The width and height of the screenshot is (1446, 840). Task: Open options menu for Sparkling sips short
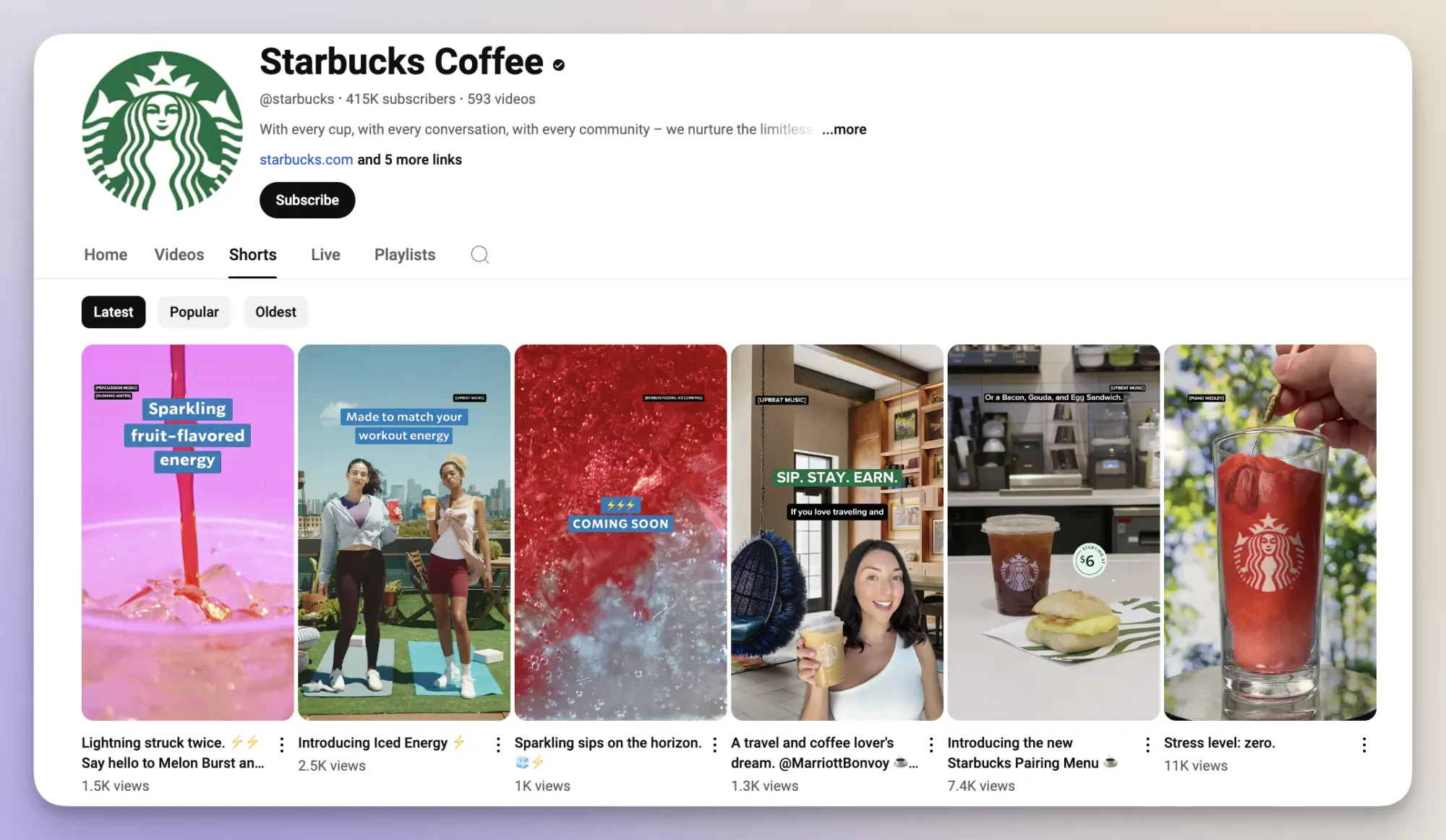click(x=714, y=744)
